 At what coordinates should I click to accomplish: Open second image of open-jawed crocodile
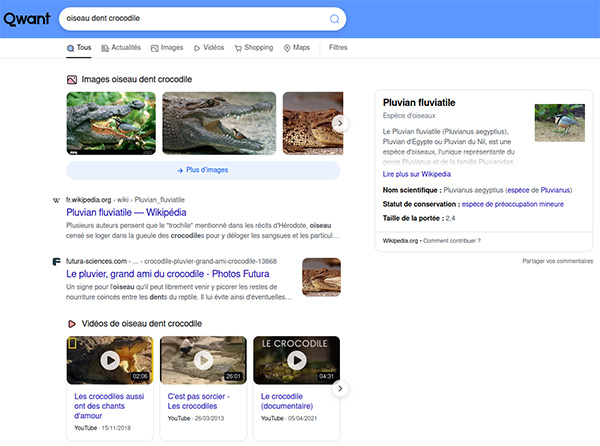[x=219, y=123]
